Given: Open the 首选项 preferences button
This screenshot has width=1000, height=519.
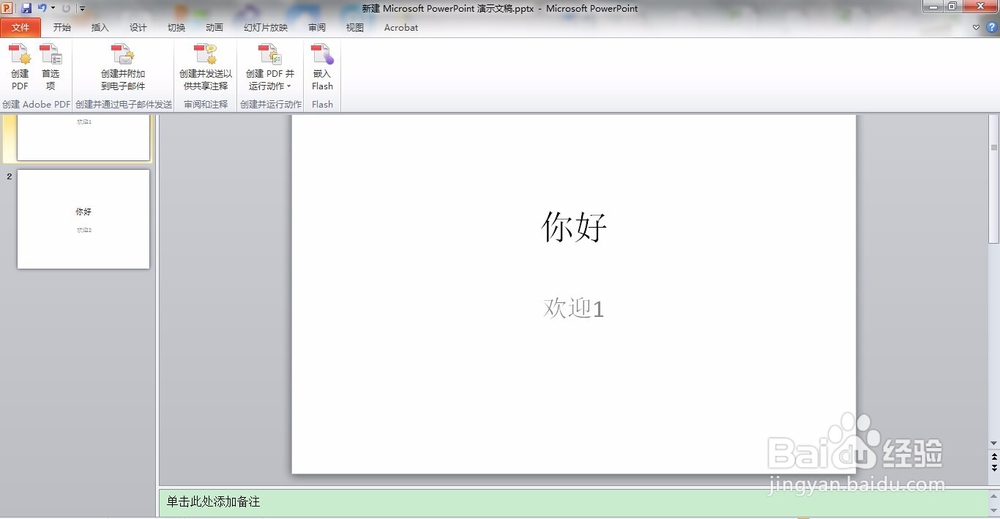Looking at the screenshot, I should 50,67.
